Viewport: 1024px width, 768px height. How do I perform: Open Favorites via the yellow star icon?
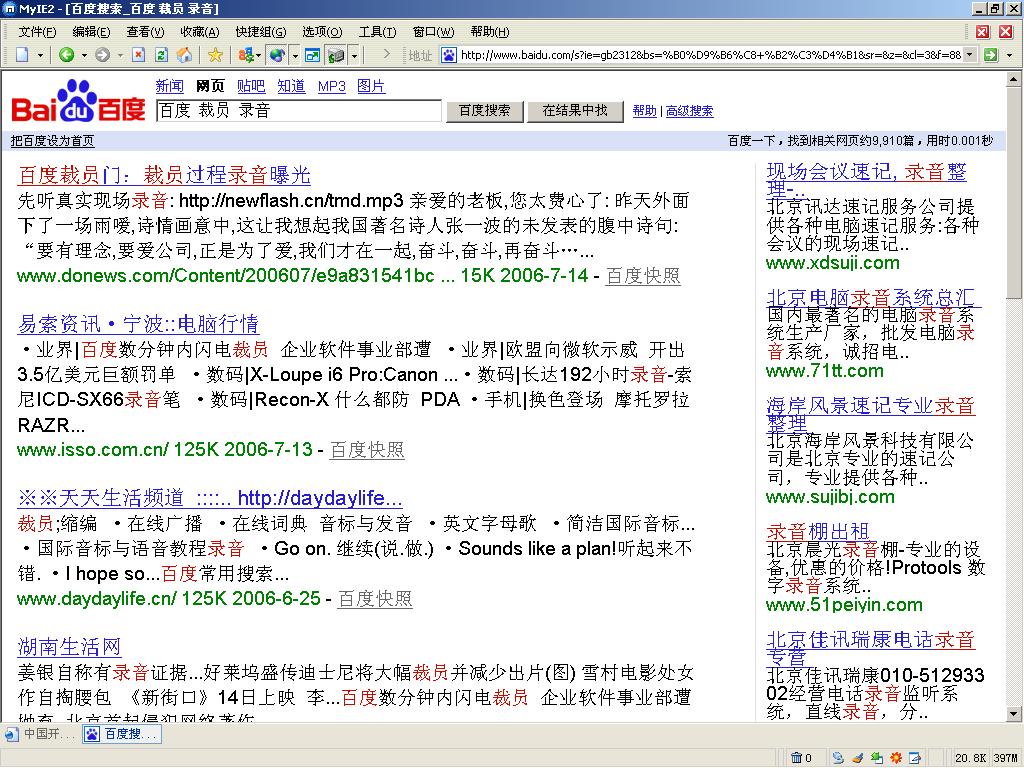pos(215,55)
